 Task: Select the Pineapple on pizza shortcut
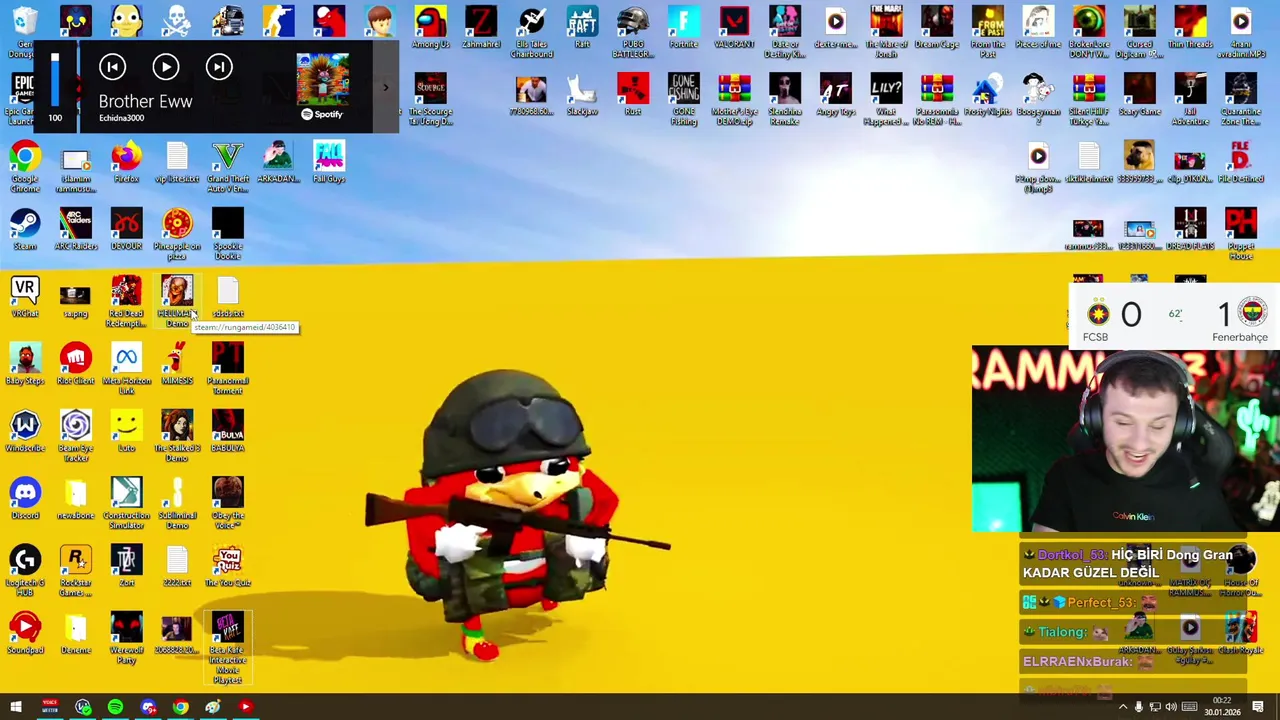(177, 234)
